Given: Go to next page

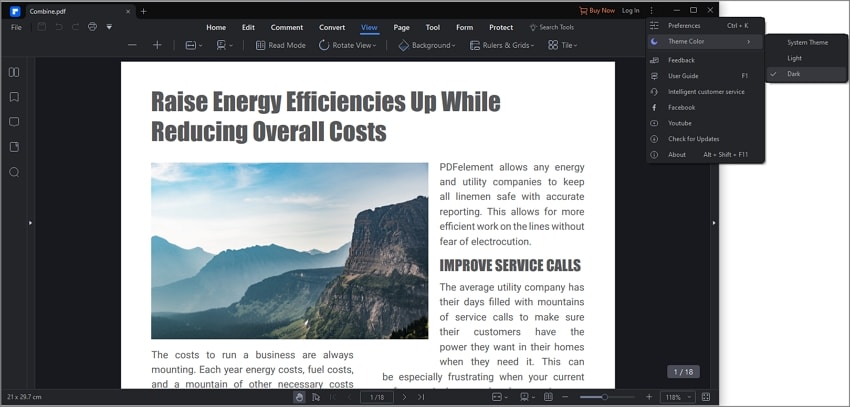Looking at the screenshot, I should pyautogui.click(x=404, y=397).
